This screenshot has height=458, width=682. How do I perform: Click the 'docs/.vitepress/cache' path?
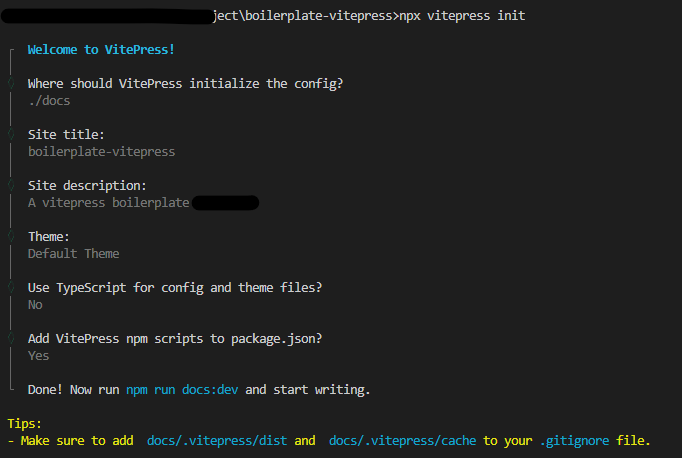(x=402, y=441)
